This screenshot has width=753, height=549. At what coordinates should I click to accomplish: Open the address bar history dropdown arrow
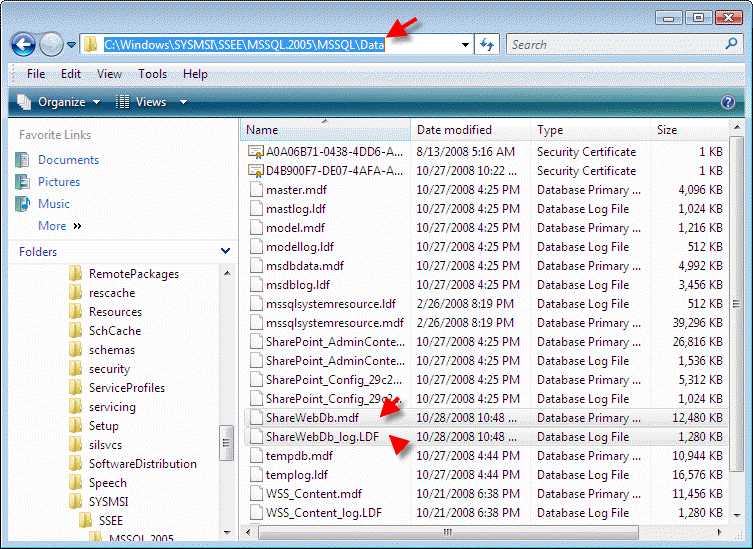[x=465, y=45]
